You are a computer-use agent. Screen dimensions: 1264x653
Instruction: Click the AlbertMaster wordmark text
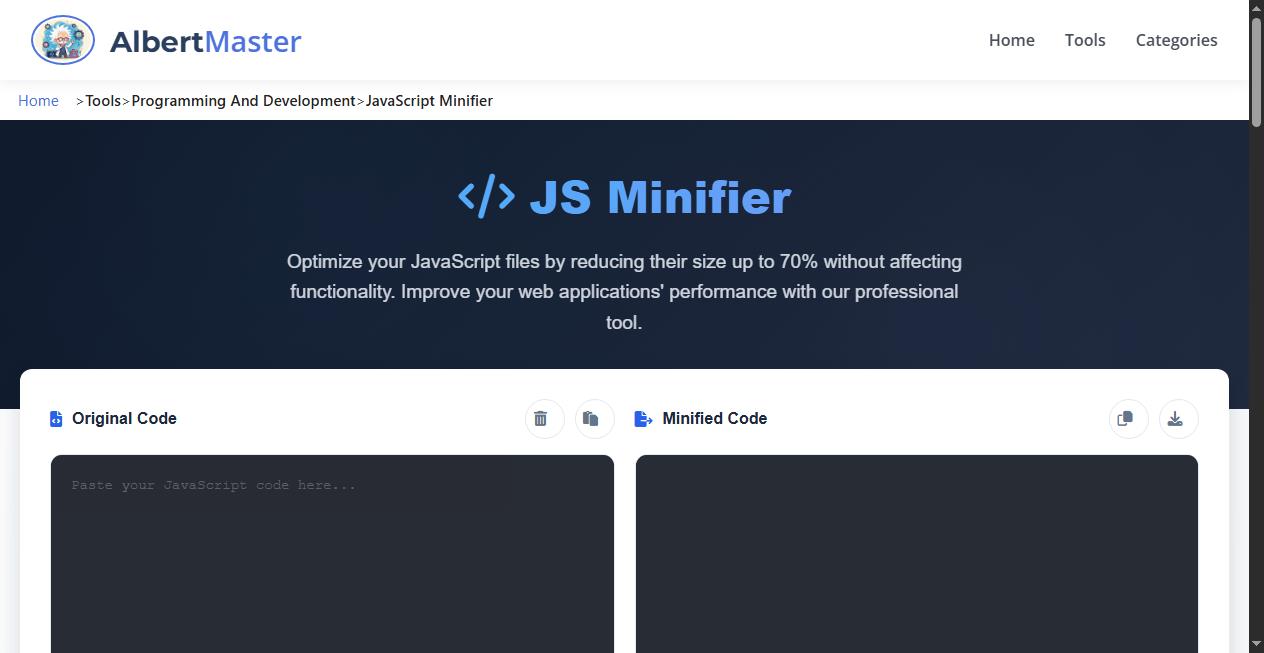click(x=205, y=41)
